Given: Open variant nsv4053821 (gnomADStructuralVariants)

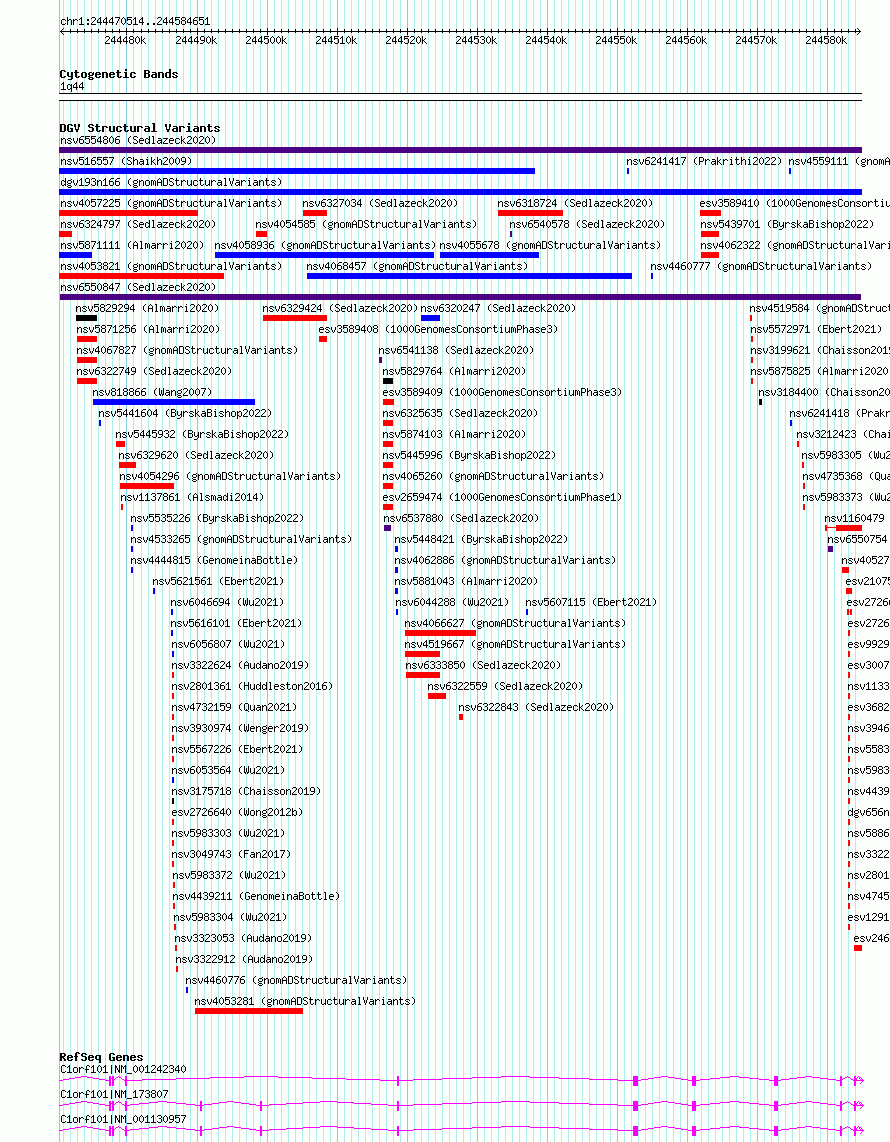Looking at the screenshot, I should (170, 267).
